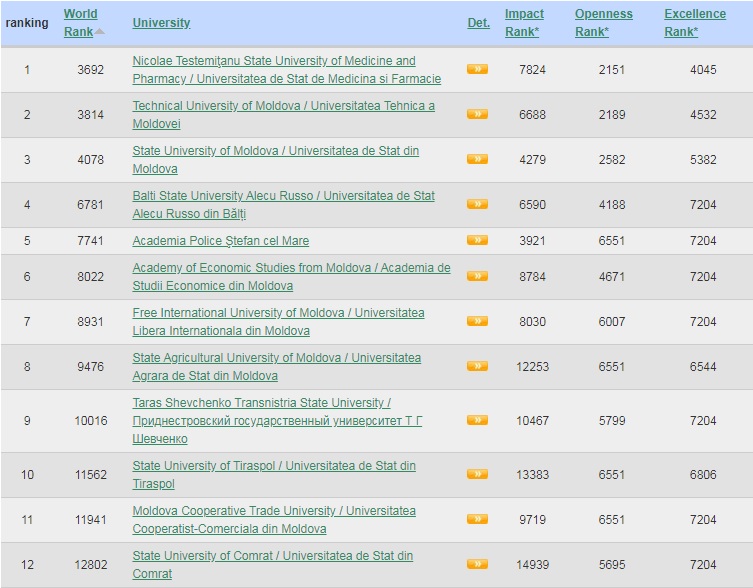Open Nicolae Testemițanu State University of Medicine link
This screenshot has height=588, width=753.
(x=287, y=70)
